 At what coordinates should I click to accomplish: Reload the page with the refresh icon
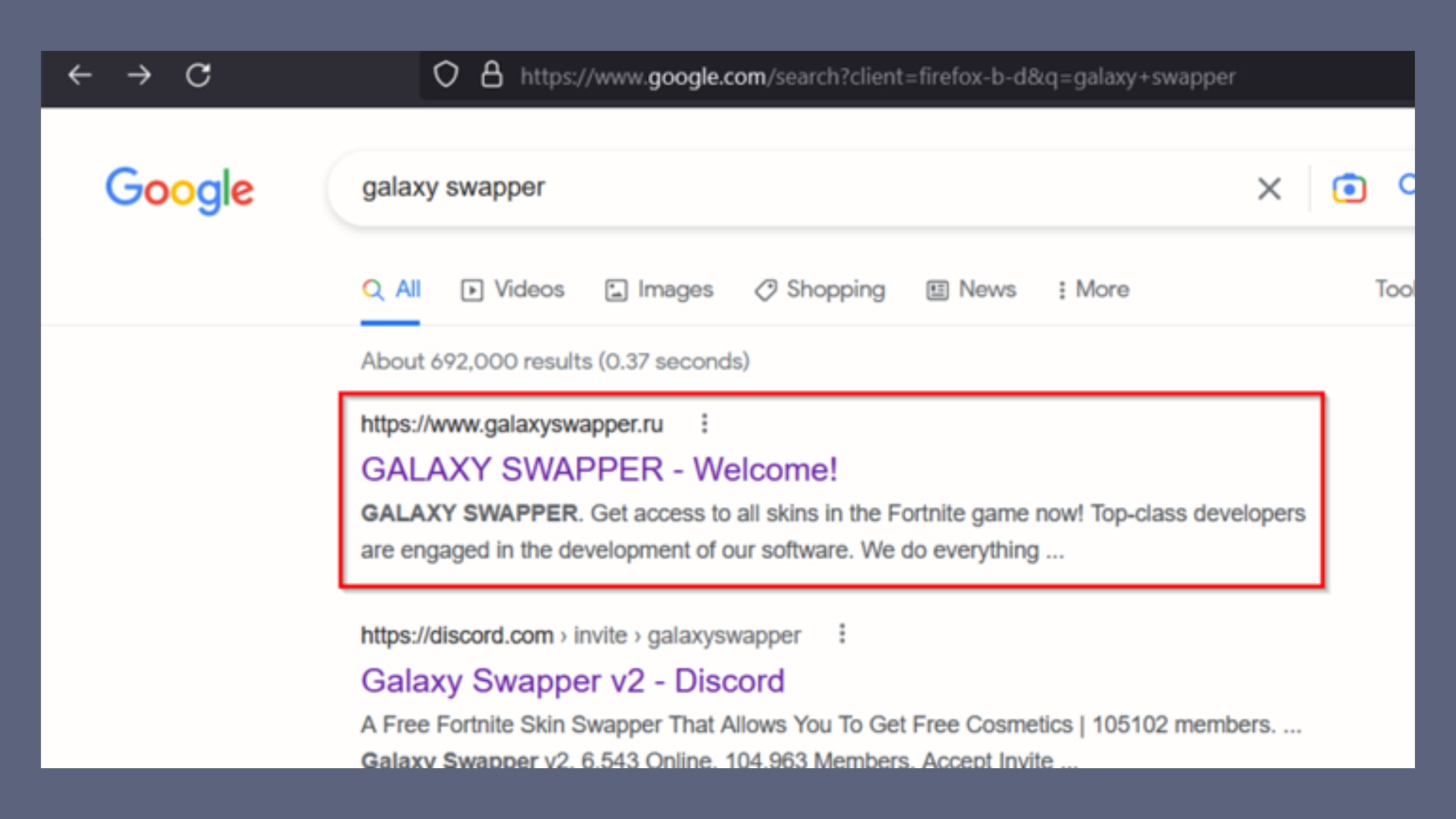198,75
